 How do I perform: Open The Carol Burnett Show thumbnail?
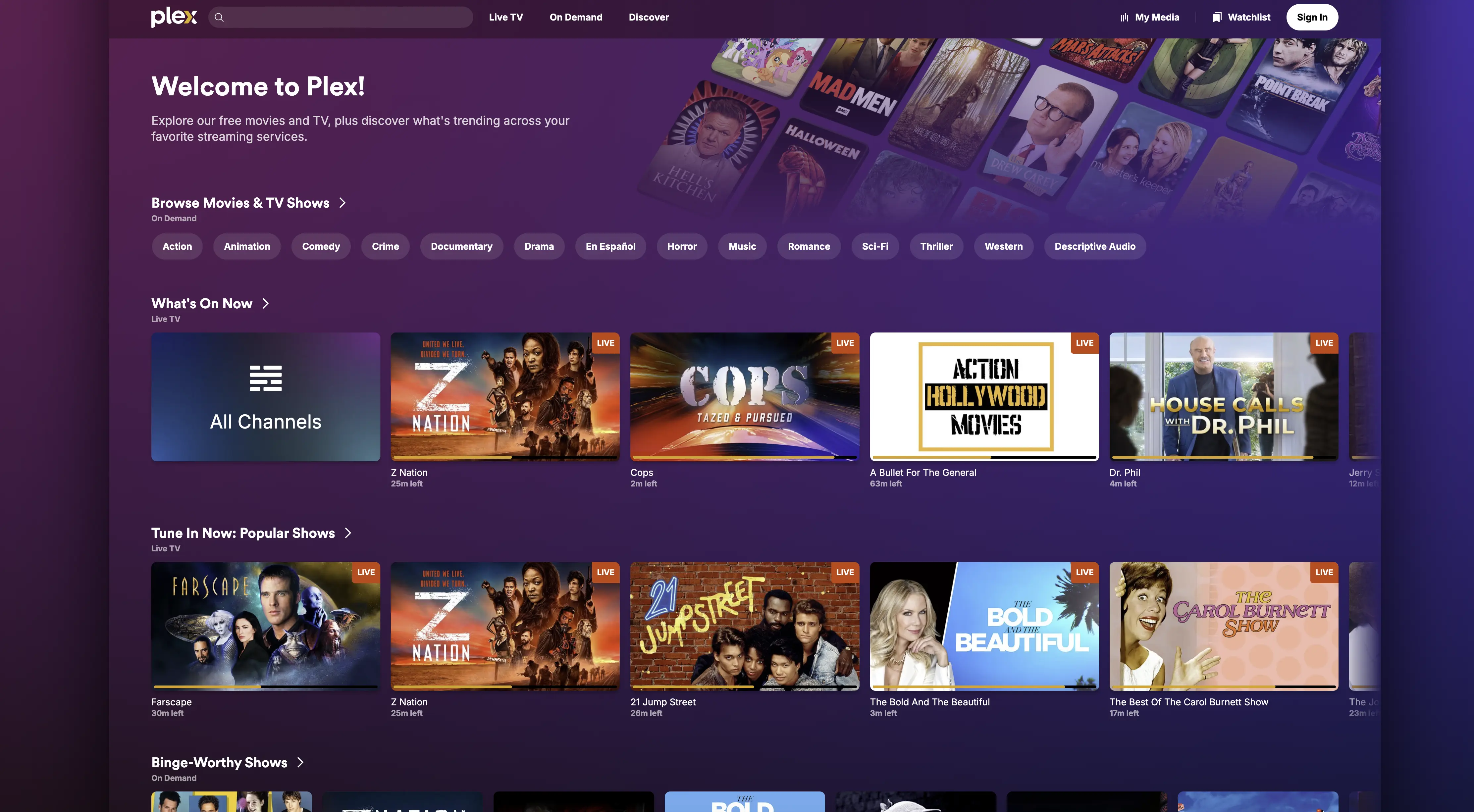(1224, 626)
